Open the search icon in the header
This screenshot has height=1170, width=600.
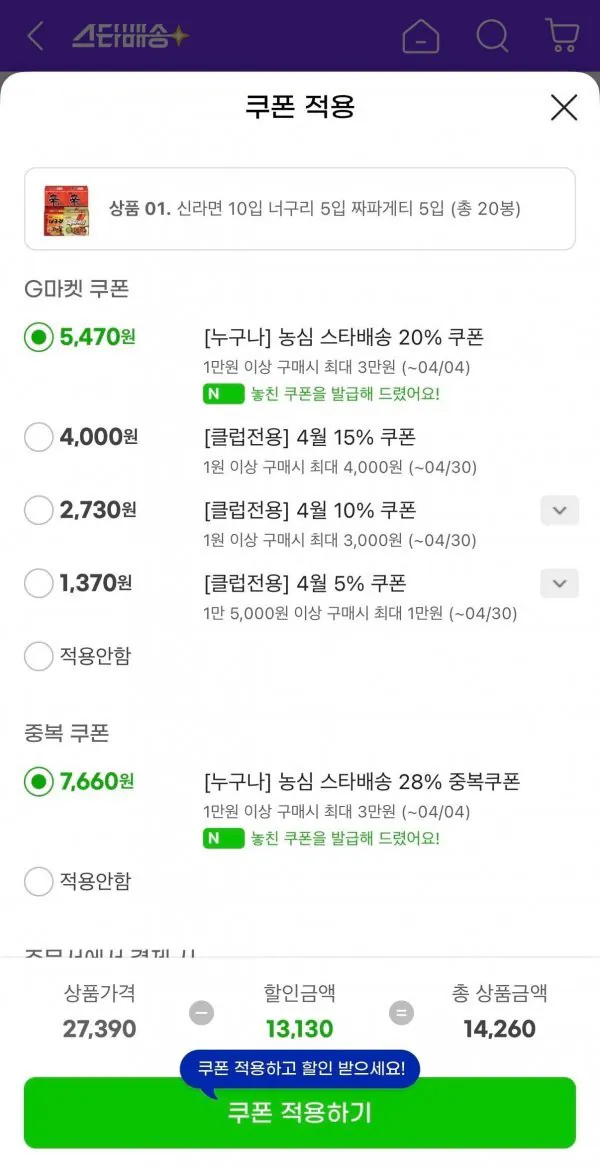[492, 36]
